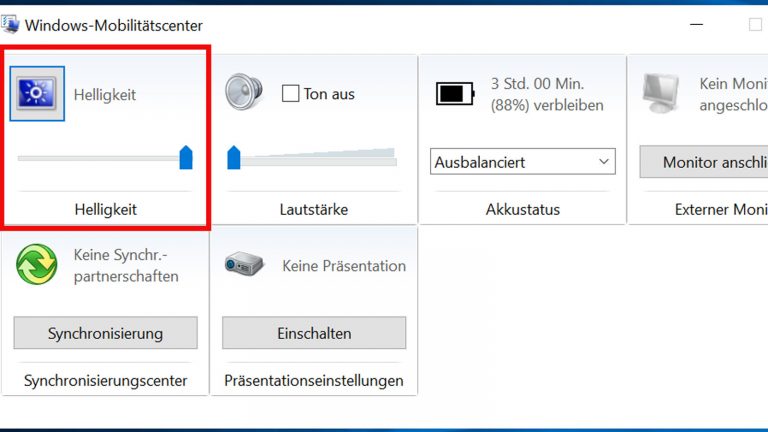The width and height of the screenshot is (768, 432).
Task: Click the volume speaker icon
Action: (243, 92)
